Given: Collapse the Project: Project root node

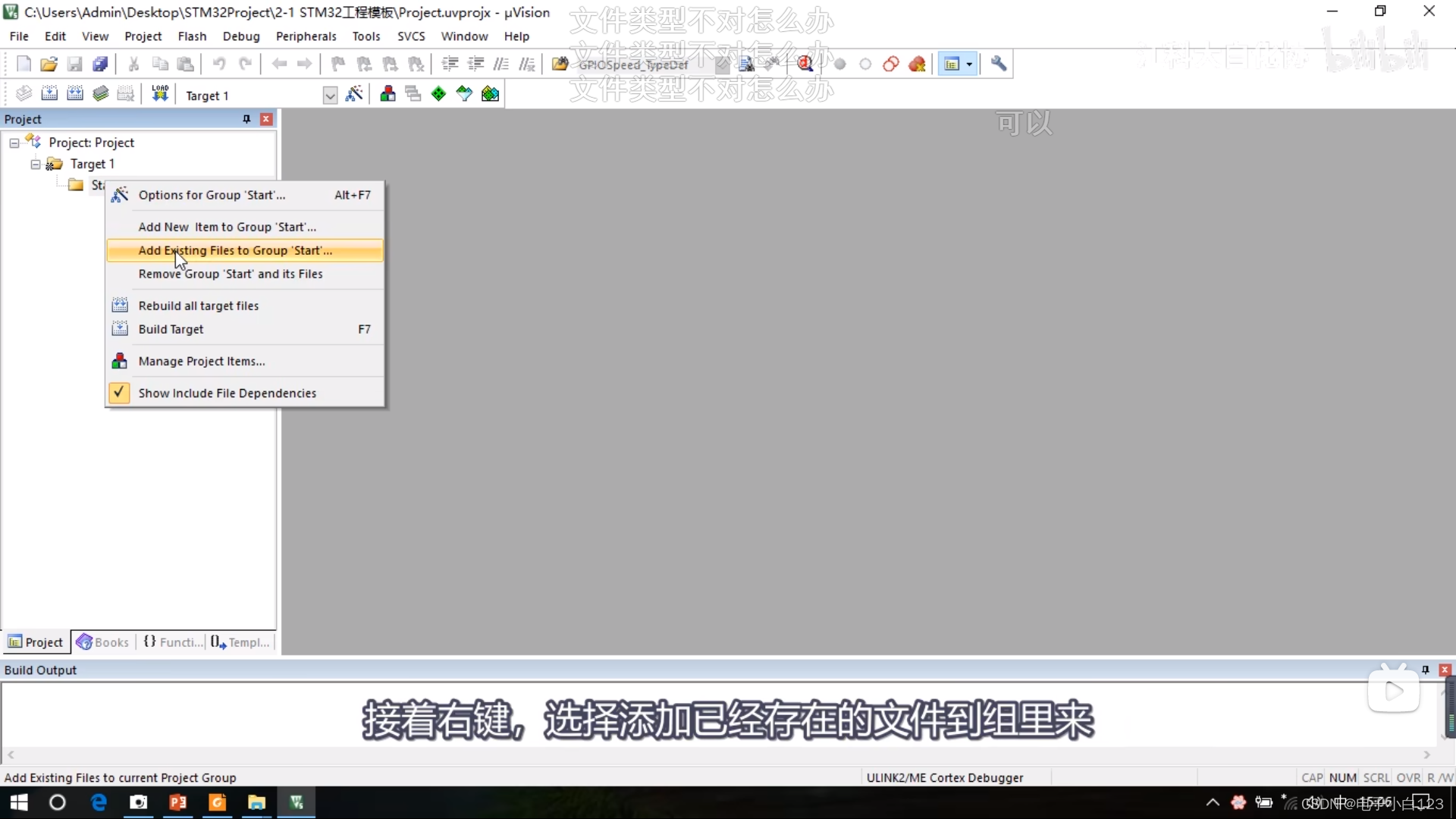Looking at the screenshot, I should (x=14, y=143).
